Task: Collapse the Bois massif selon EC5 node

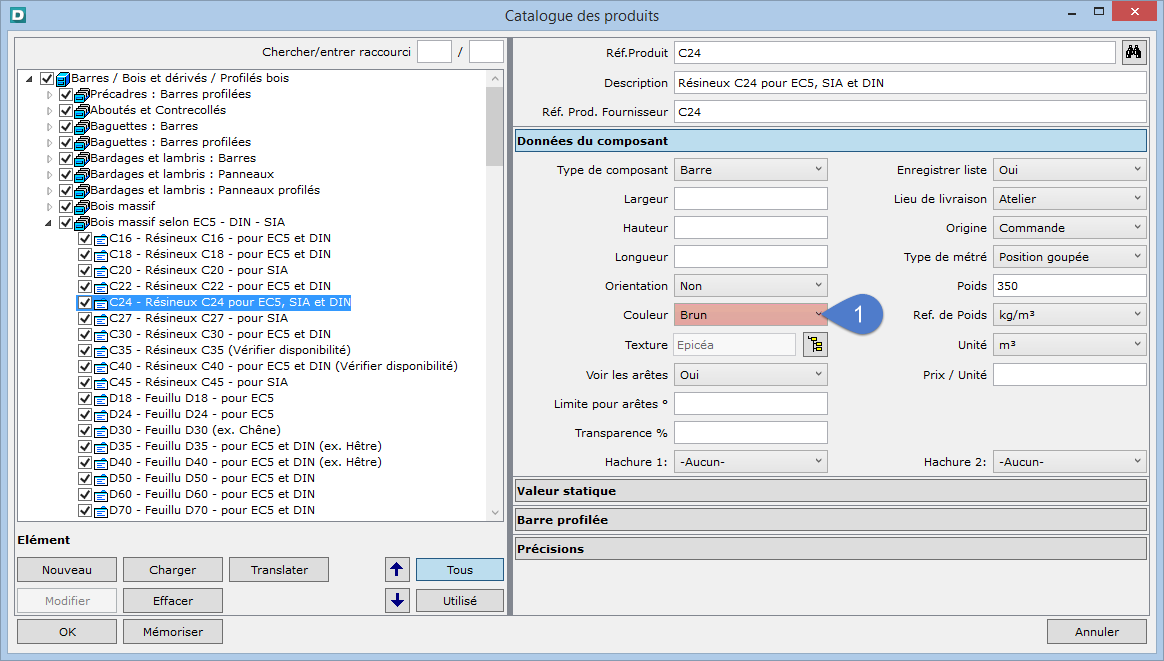Action: click(49, 222)
